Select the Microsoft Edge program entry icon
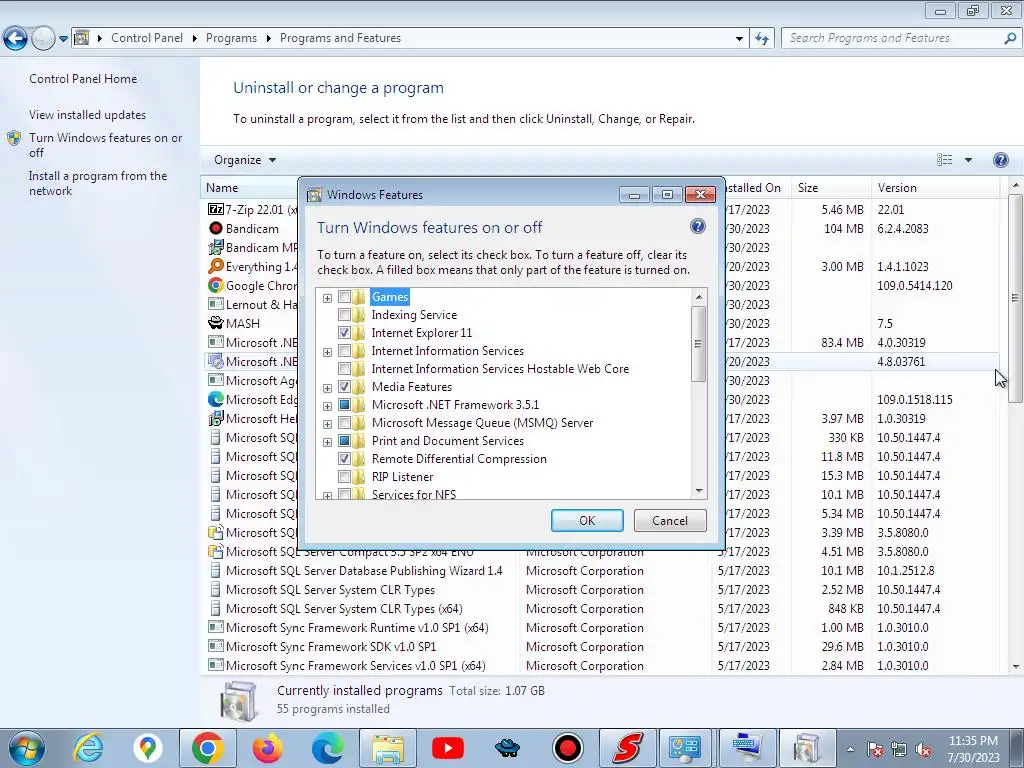Screen dimensions: 1024x768 point(216,398)
